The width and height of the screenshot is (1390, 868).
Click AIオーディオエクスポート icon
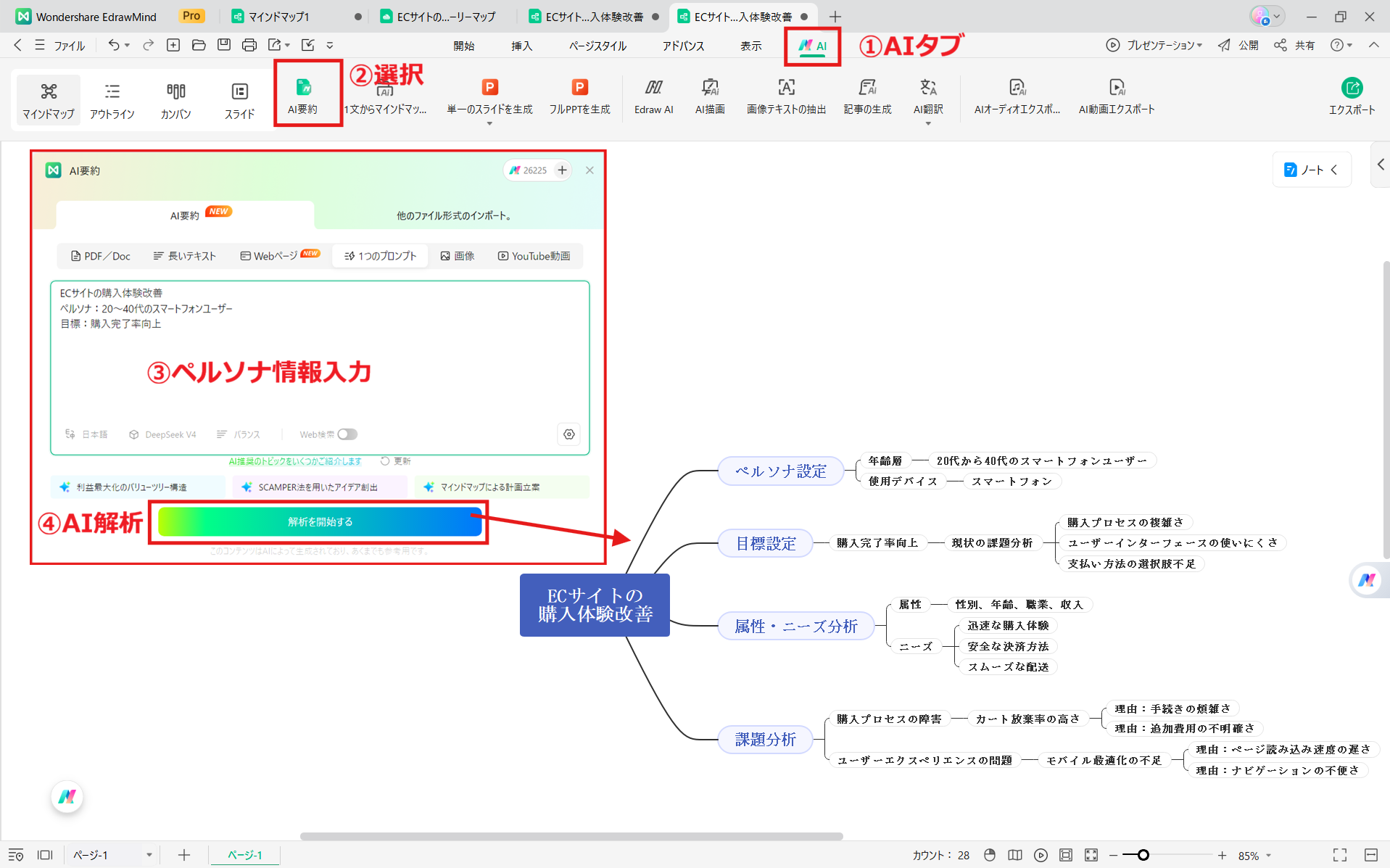pos(1017,96)
